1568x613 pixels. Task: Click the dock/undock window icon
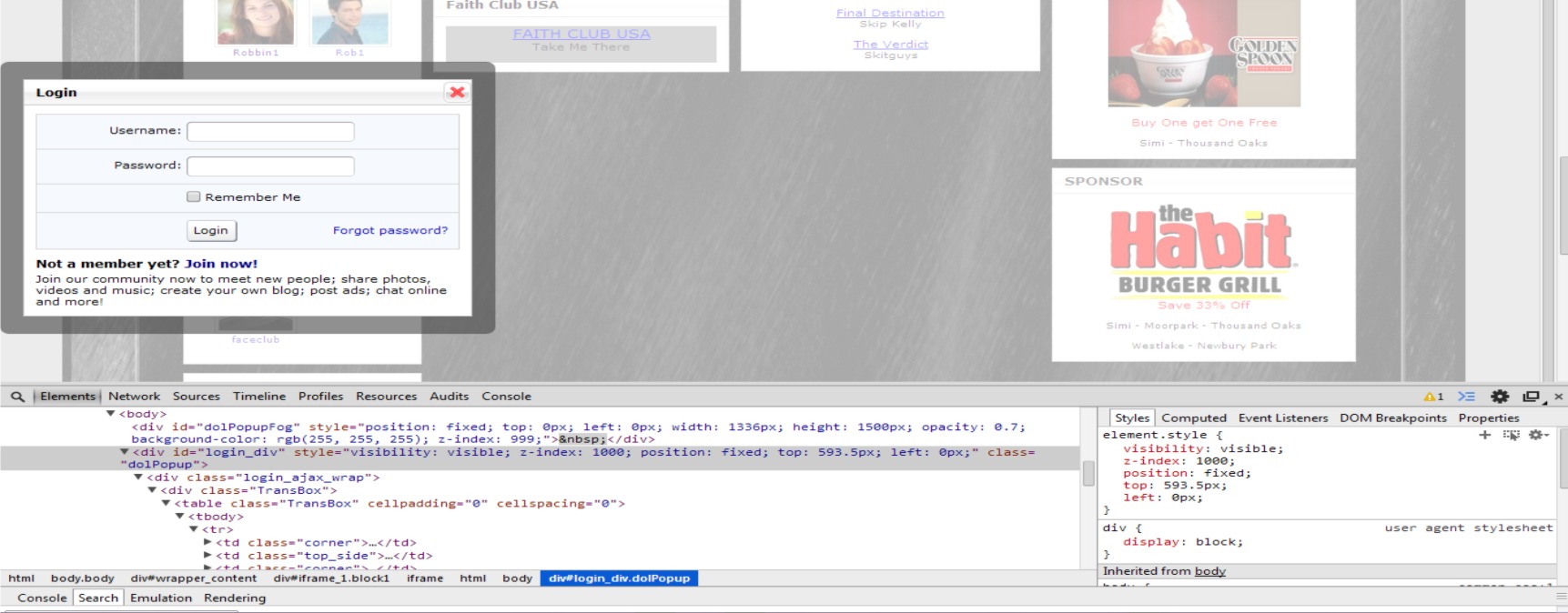1533,397
